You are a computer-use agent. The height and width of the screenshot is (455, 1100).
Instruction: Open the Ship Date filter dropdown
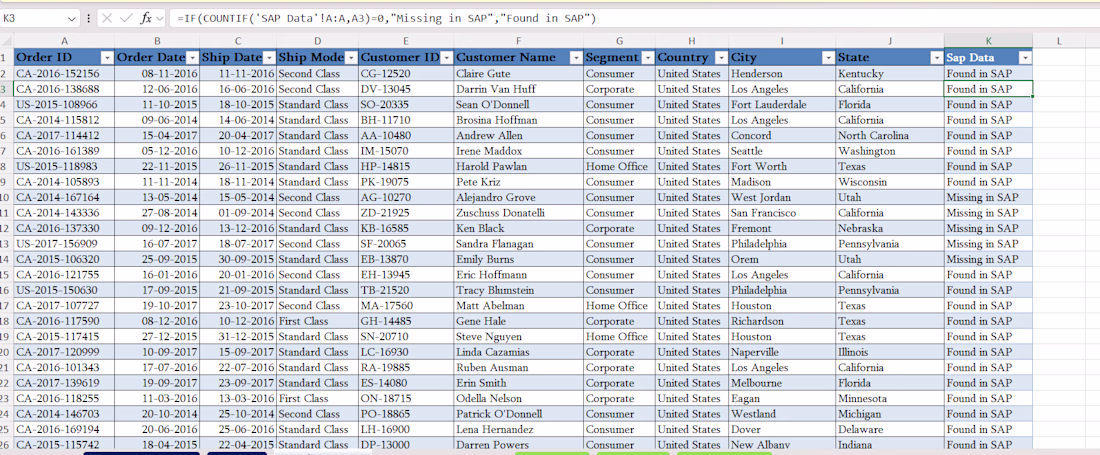(x=269, y=57)
